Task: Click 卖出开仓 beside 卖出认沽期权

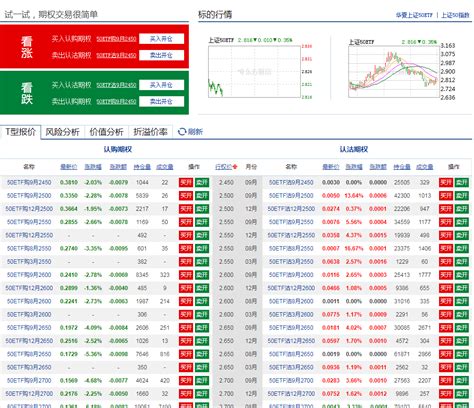Action: (x=161, y=55)
